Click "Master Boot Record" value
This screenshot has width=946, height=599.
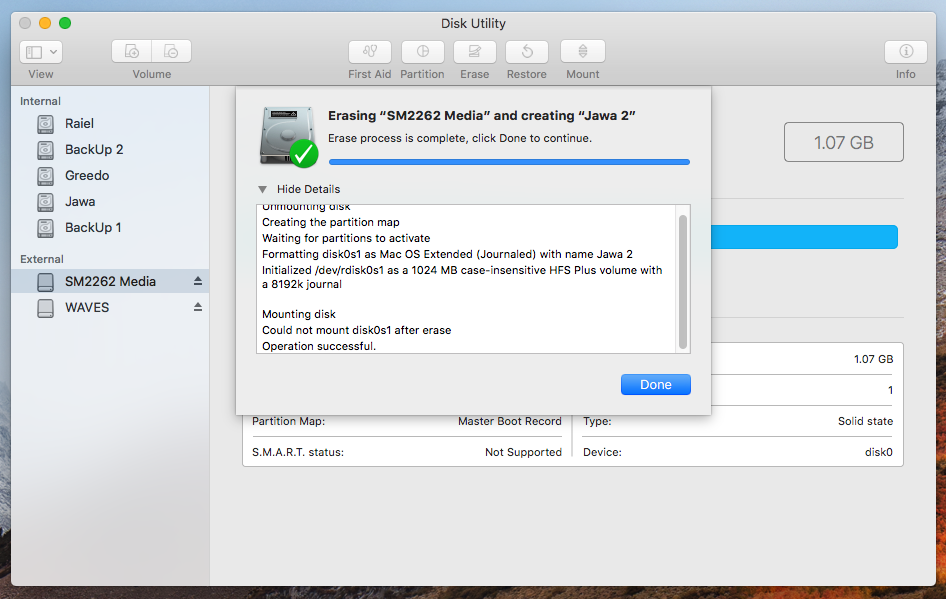coord(510,421)
